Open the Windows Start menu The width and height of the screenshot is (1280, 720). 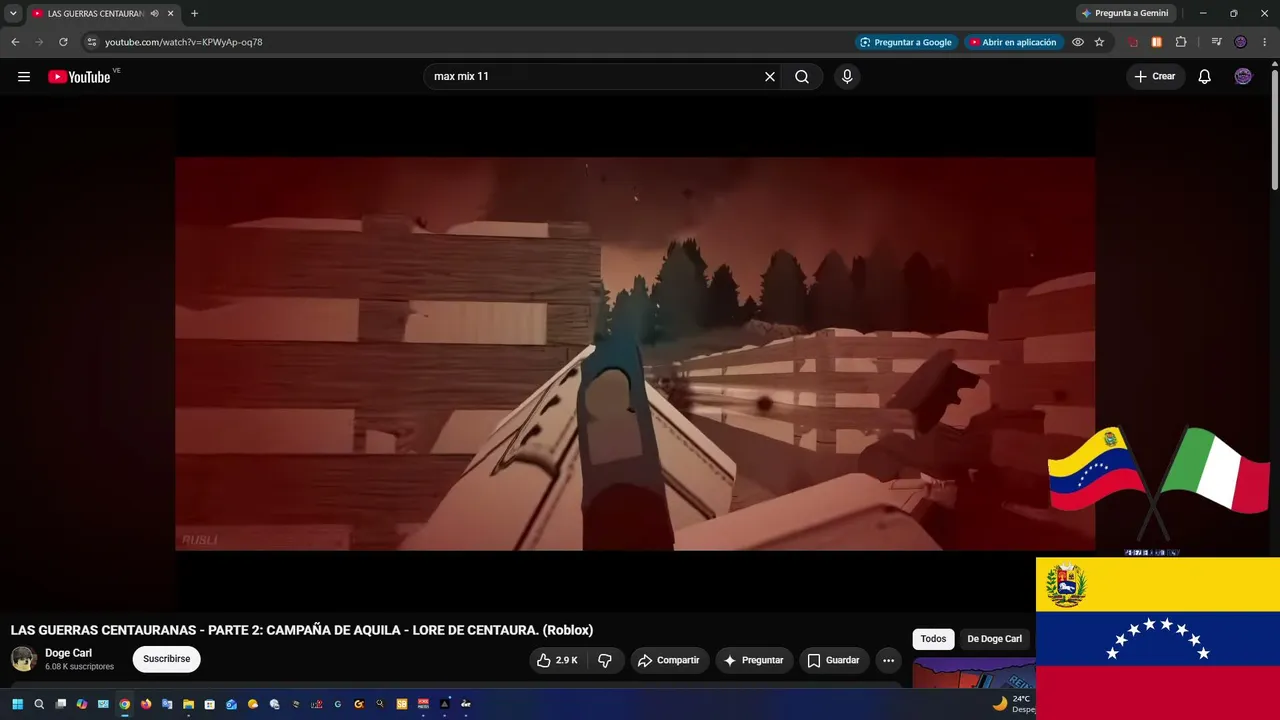(x=17, y=704)
